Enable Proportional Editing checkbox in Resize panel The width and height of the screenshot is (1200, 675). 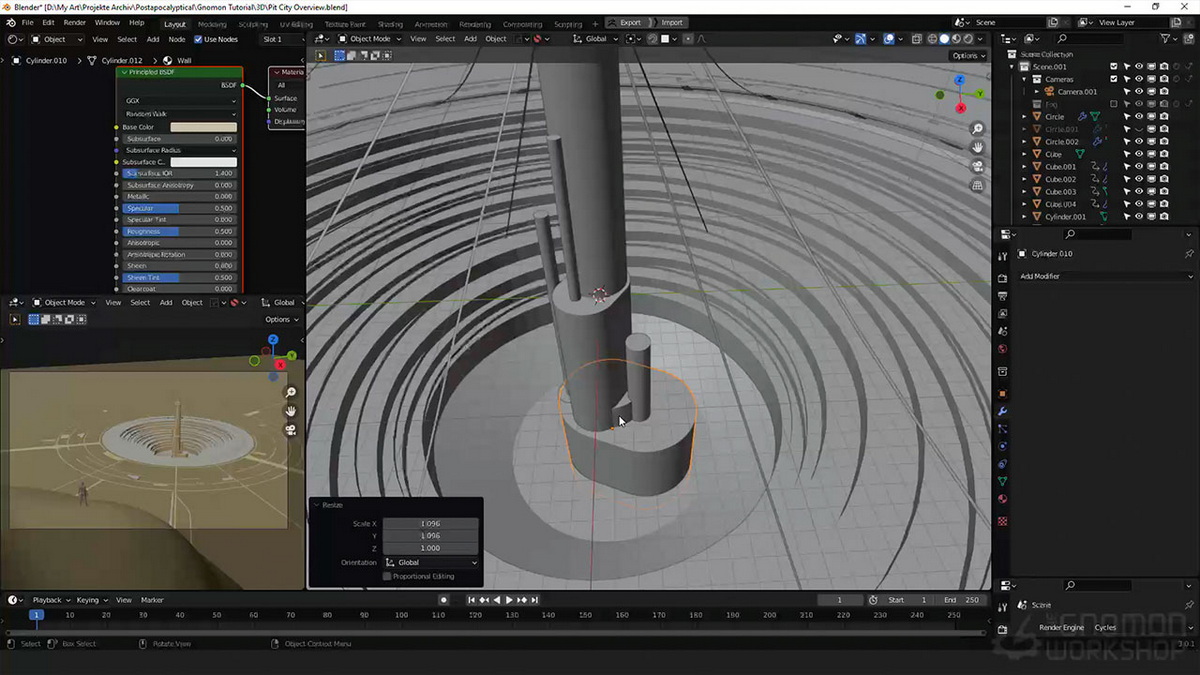click(387, 577)
